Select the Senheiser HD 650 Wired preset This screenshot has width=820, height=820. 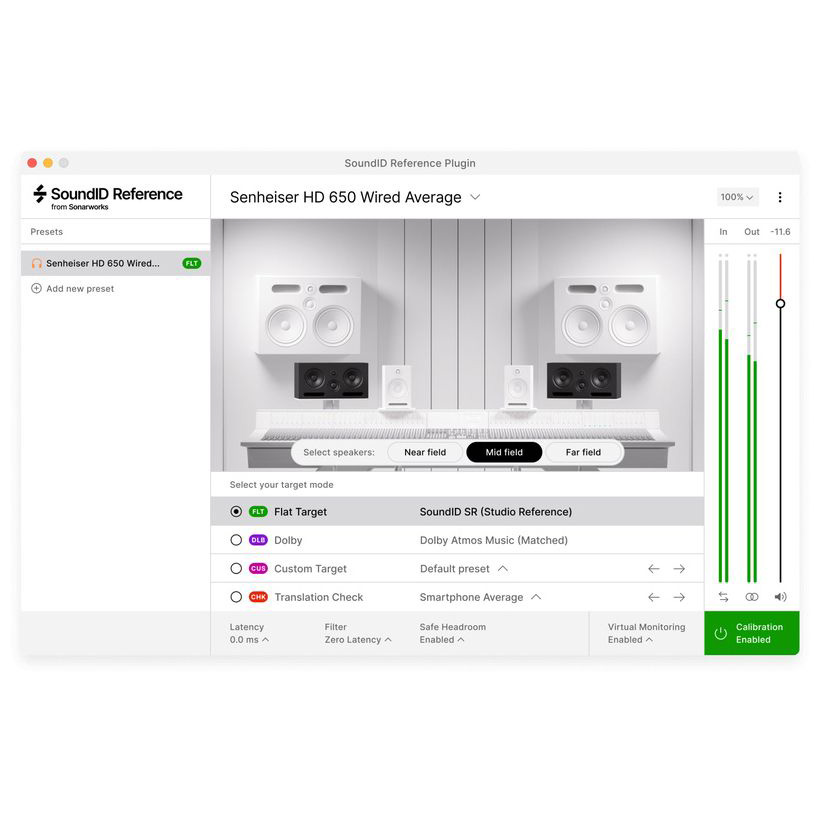click(116, 263)
